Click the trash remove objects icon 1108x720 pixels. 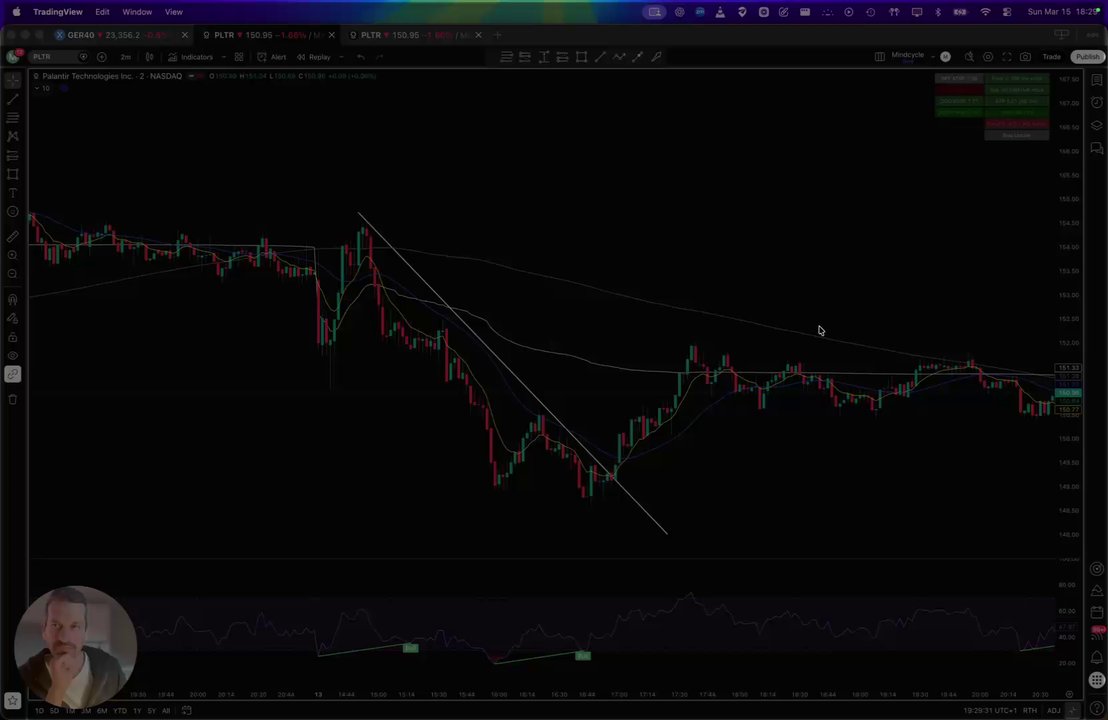[x=13, y=399]
